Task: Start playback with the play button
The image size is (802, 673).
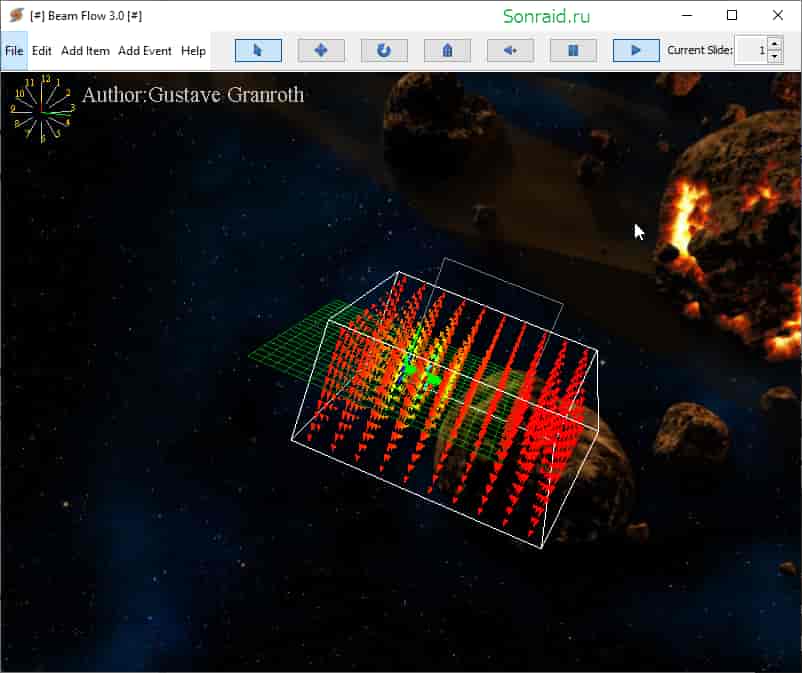Action: point(636,51)
